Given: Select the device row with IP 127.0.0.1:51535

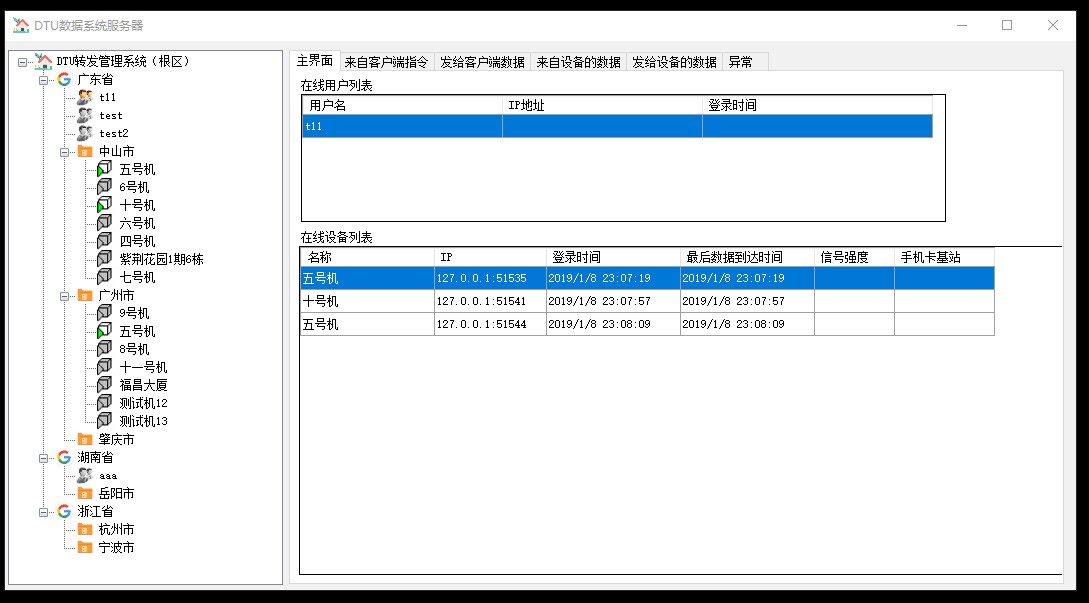Looking at the screenshot, I should [x=647, y=279].
